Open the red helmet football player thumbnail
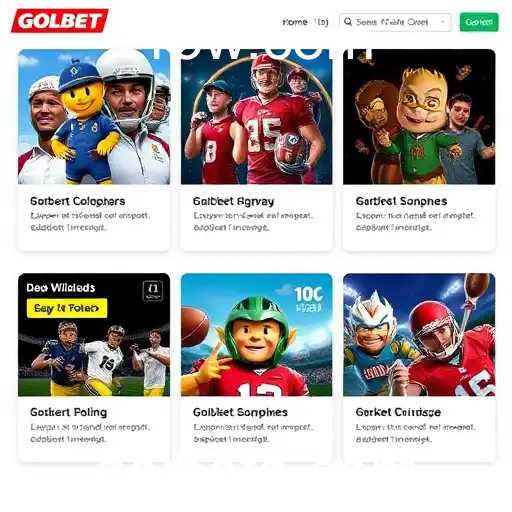The image size is (512, 512). tap(419, 335)
